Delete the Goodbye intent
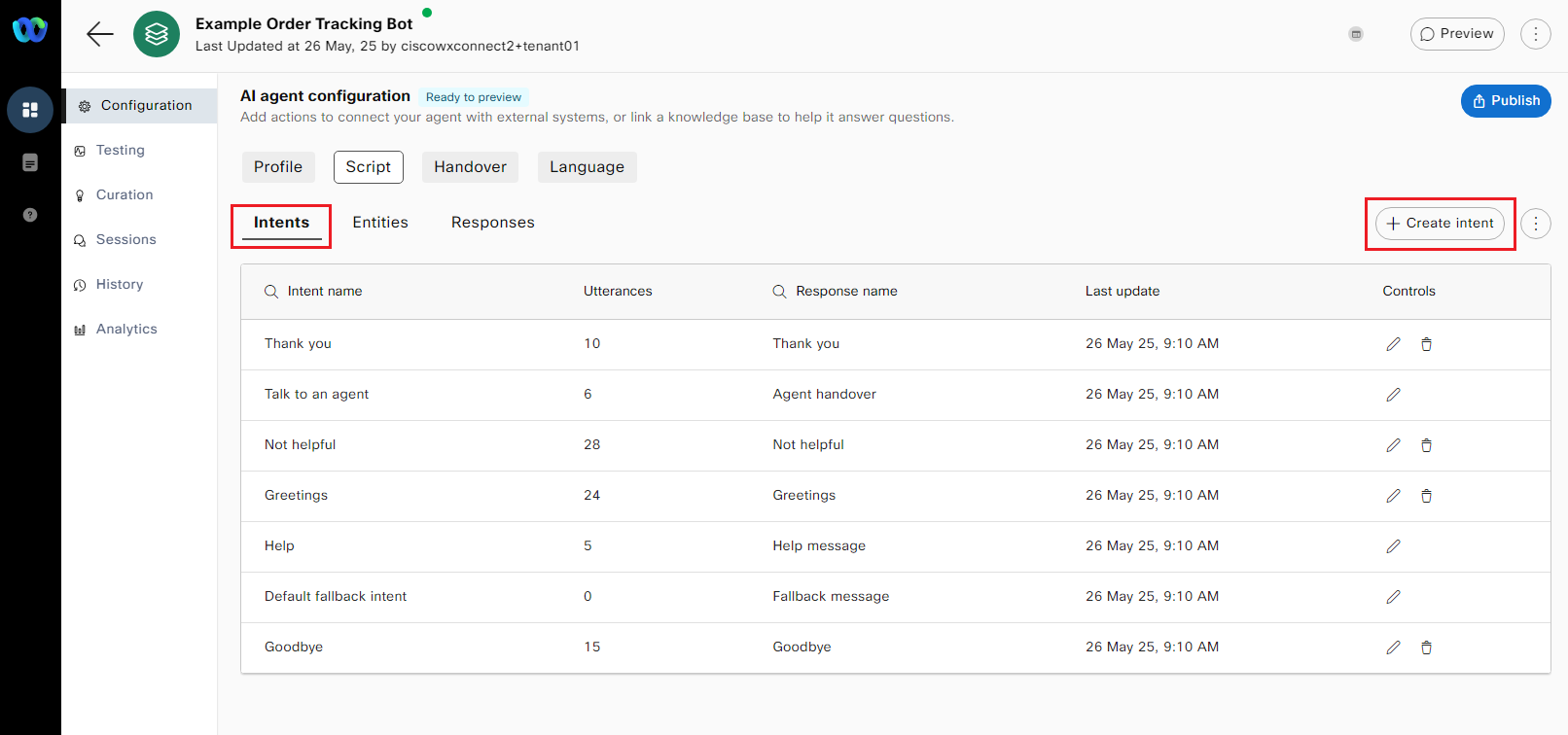This screenshot has height=735, width=1568. [x=1426, y=647]
